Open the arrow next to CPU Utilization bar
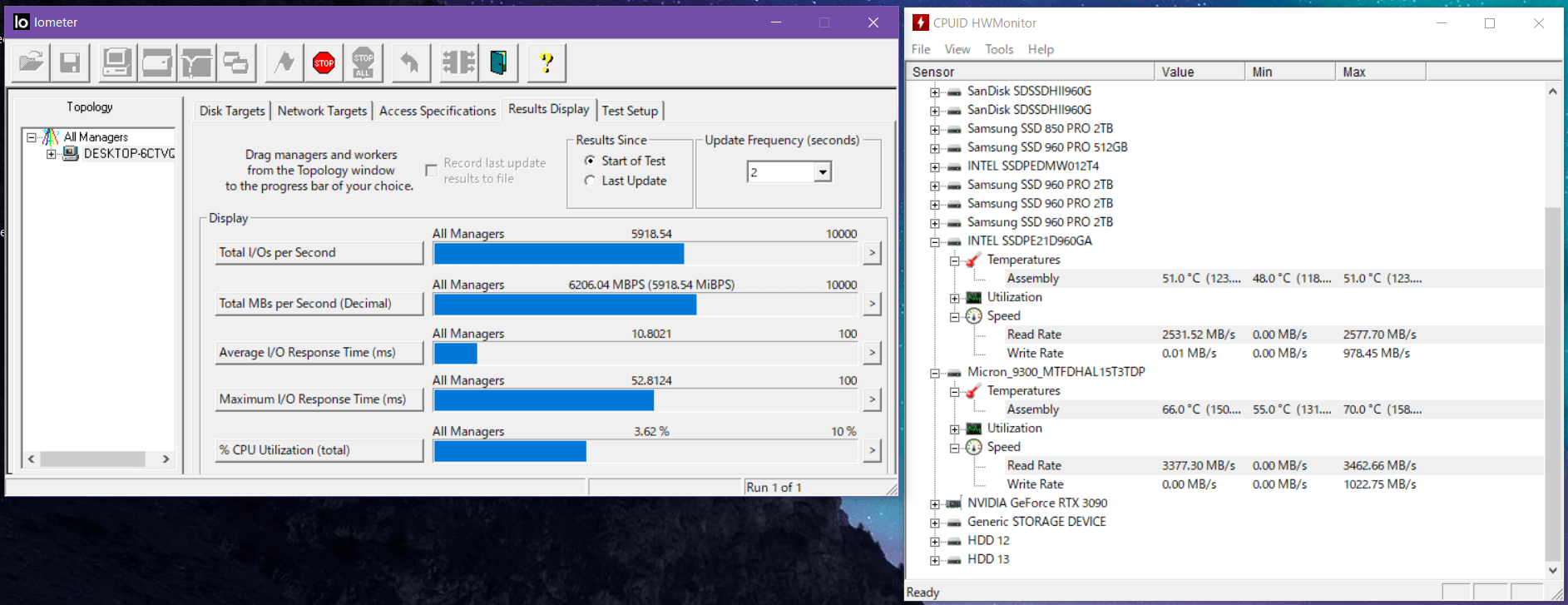The height and width of the screenshot is (605, 1568). click(872, 450)
